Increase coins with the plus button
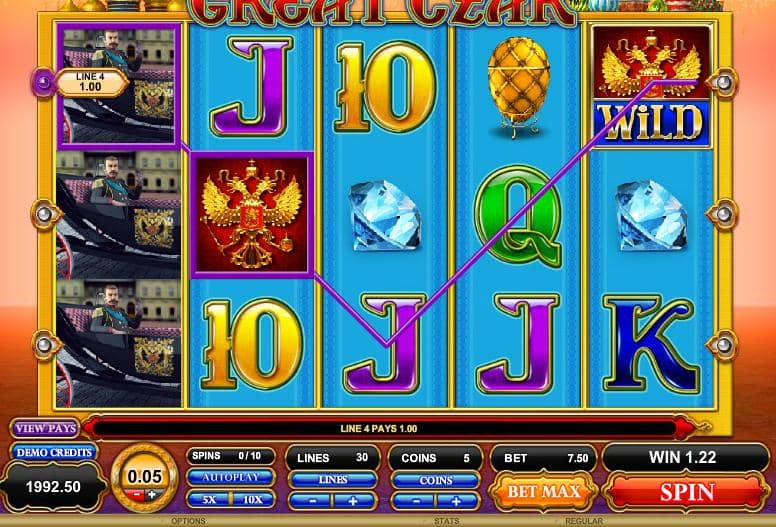776x527 pixels. [456, 501]
